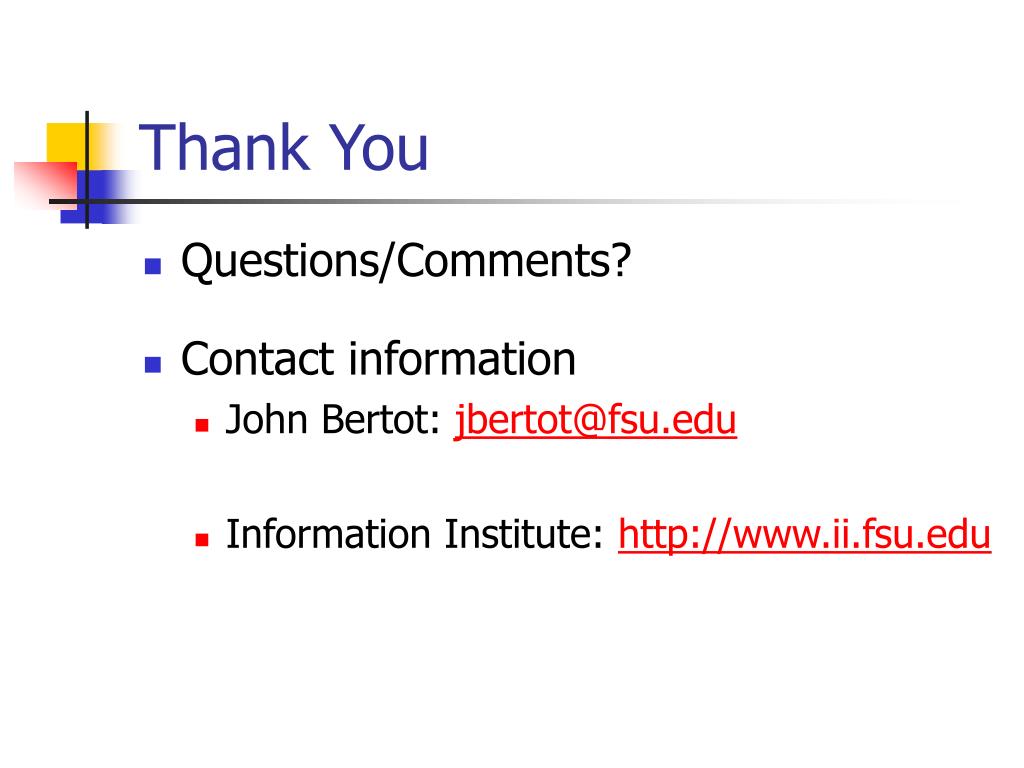Open the jbertot@fsu.edu email link

pos(595,420)
